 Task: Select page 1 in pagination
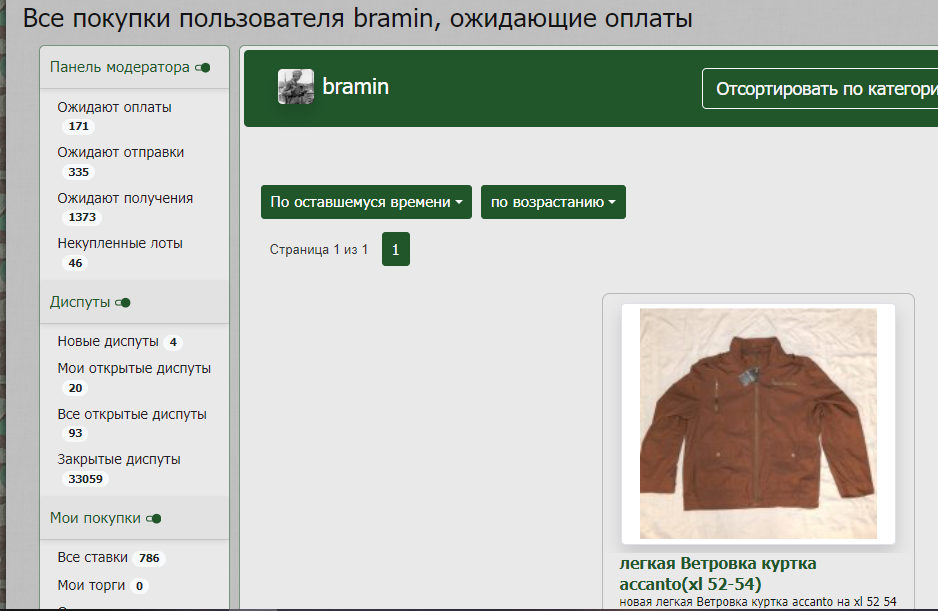pyautogui.click(x=395, y=250)
